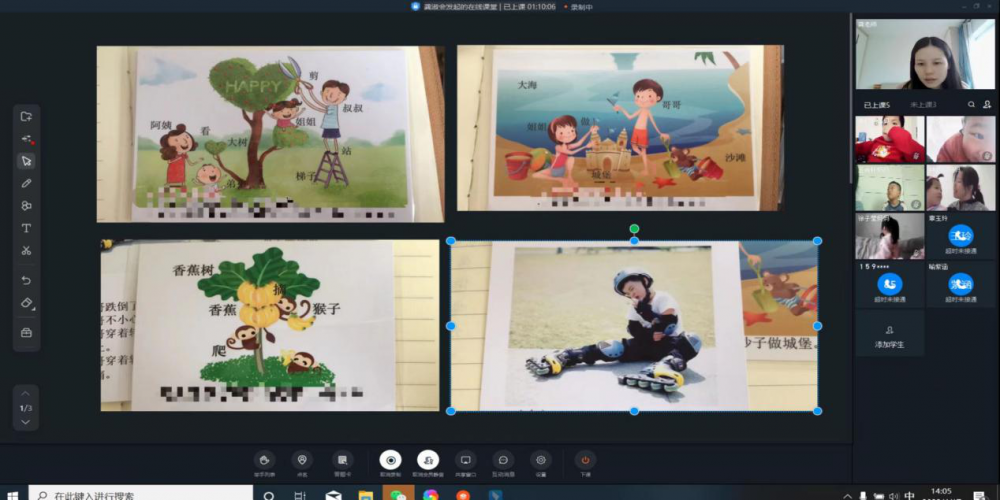Activate the pointer selection tool
The width and height of the screenshot is (1000, 500).
(x=26, y=161)
